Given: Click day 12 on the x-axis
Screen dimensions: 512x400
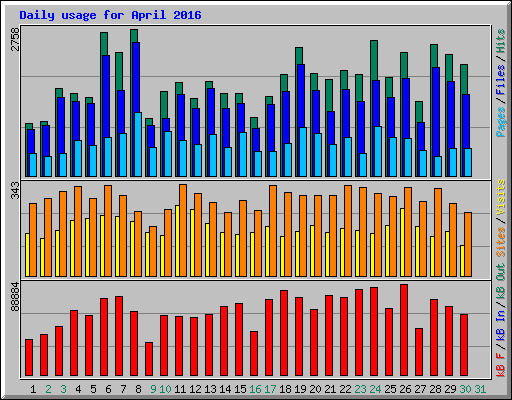Looking at the screenshot, I should 195,389.
